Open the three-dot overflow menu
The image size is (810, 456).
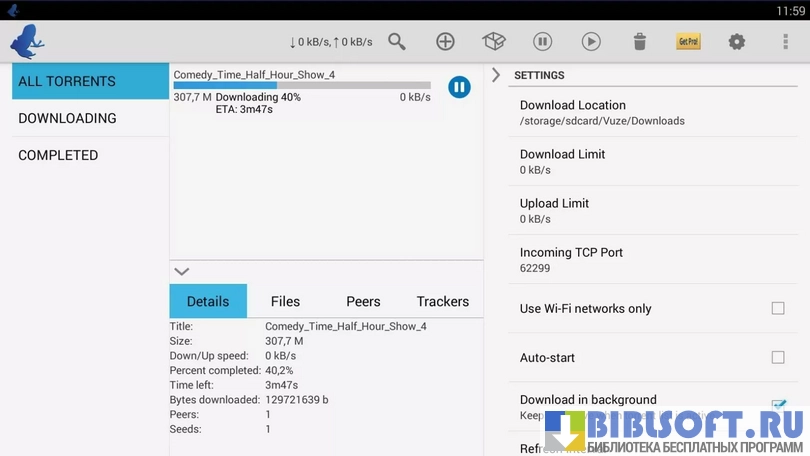click(x=785, y=41)
